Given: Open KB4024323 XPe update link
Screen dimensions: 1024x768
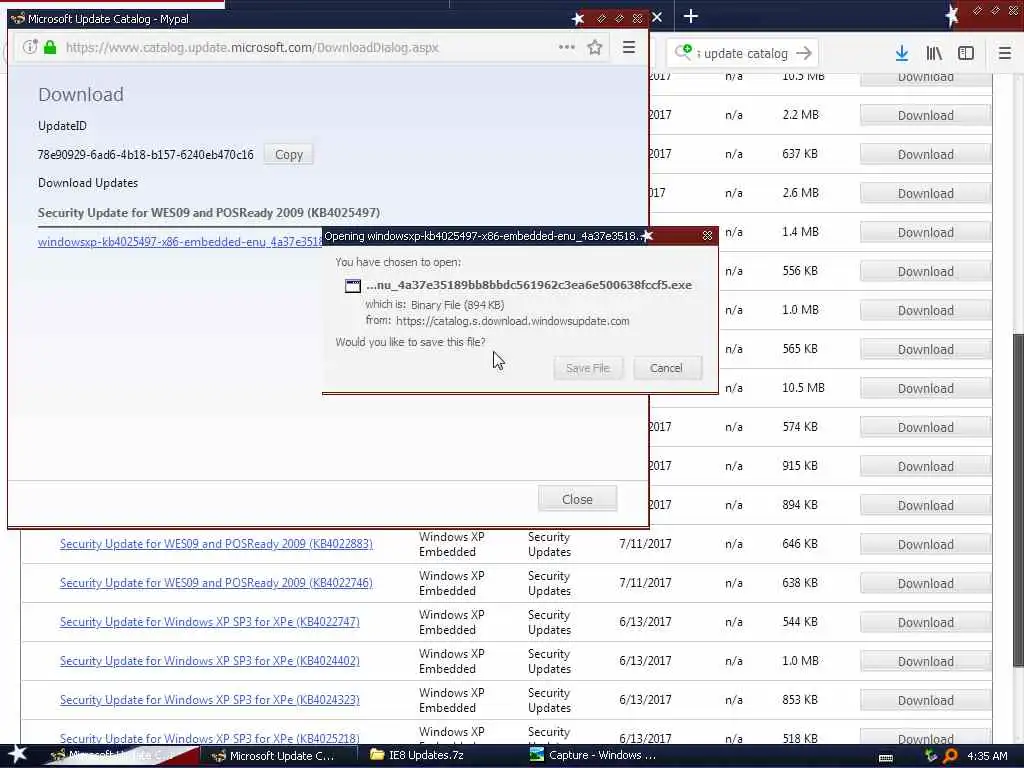Looking at the screenshot, I should 210,700.
